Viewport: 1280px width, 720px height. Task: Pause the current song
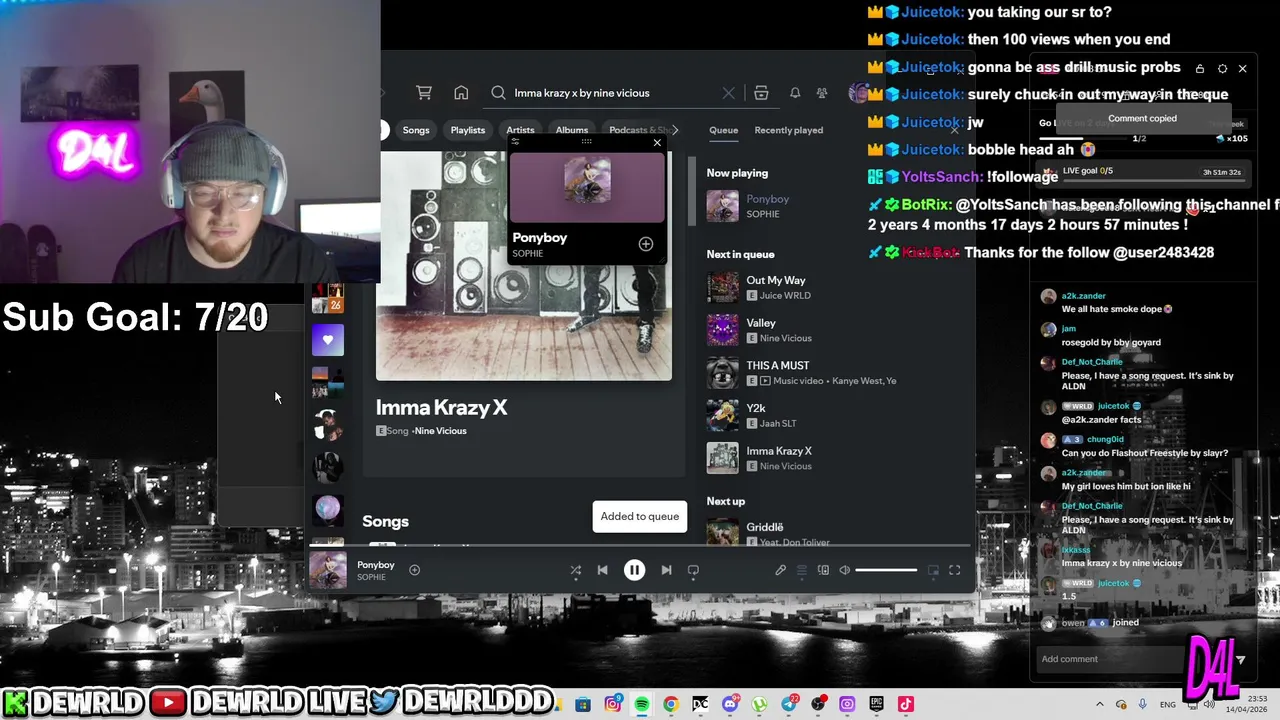634,570
